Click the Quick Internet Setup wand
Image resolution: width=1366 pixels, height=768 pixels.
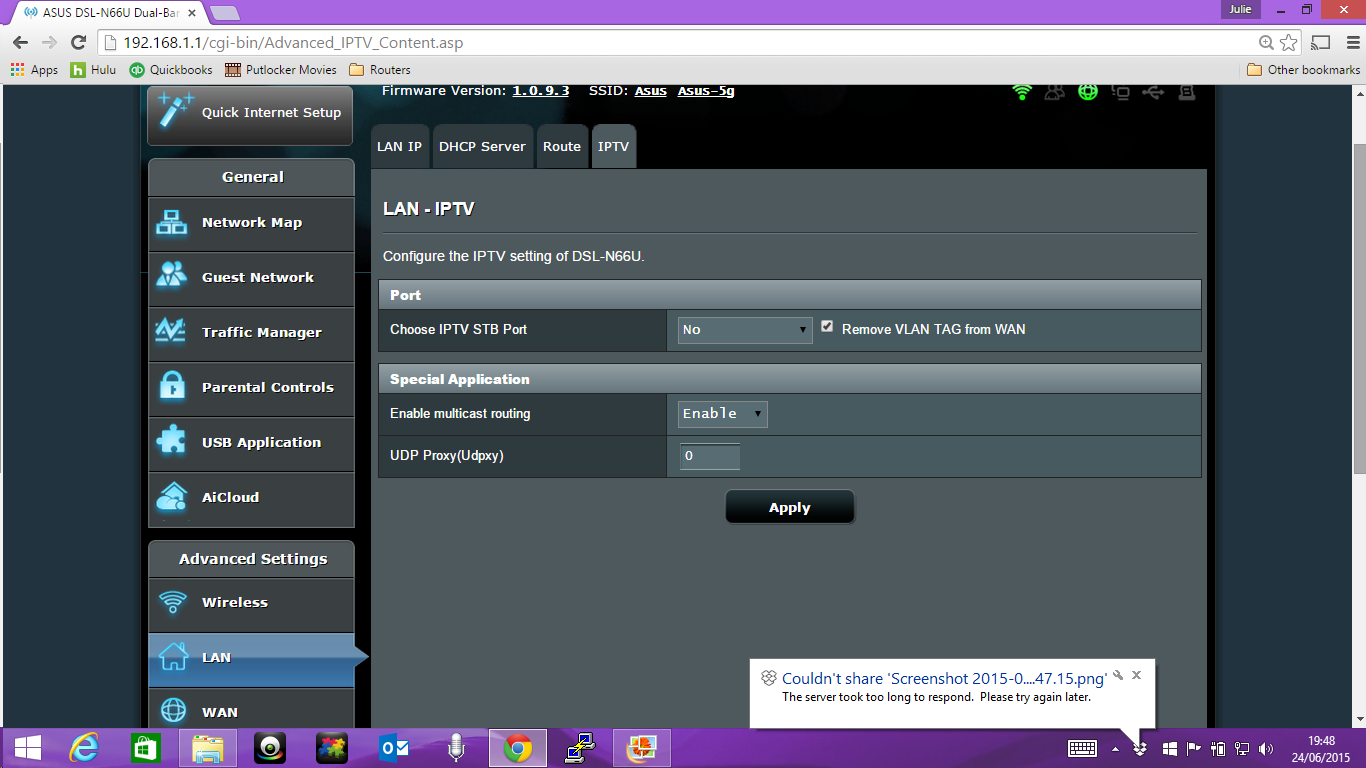pyautogui.click(x=176, y=112)
